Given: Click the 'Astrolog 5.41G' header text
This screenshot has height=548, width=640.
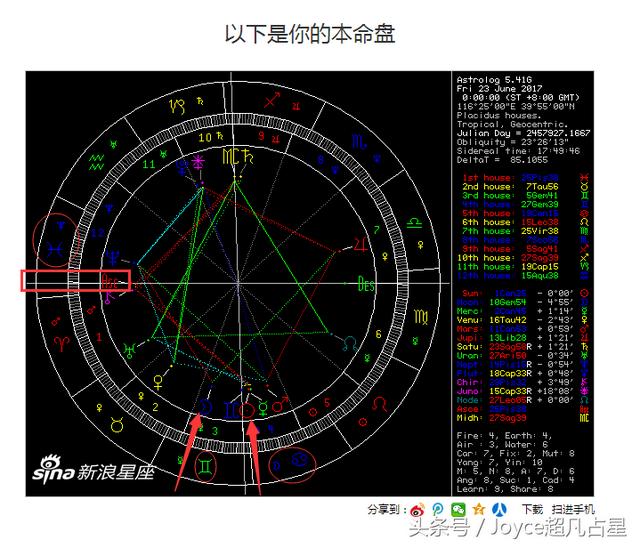Looking at the screenshot, I should 494,80.
